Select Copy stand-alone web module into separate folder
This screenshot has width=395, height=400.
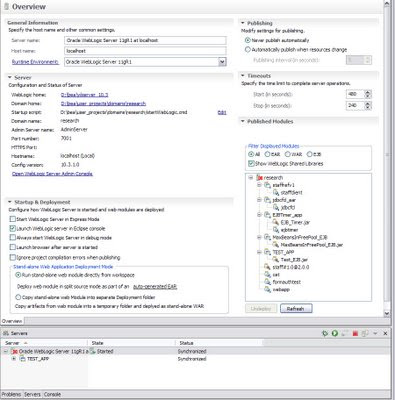point(18,297)
